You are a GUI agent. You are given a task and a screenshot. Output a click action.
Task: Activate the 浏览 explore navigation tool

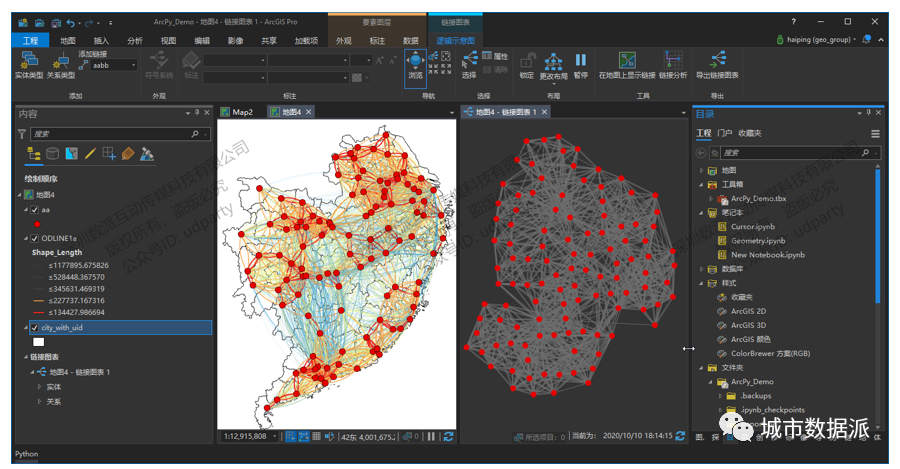pos(415,68)
